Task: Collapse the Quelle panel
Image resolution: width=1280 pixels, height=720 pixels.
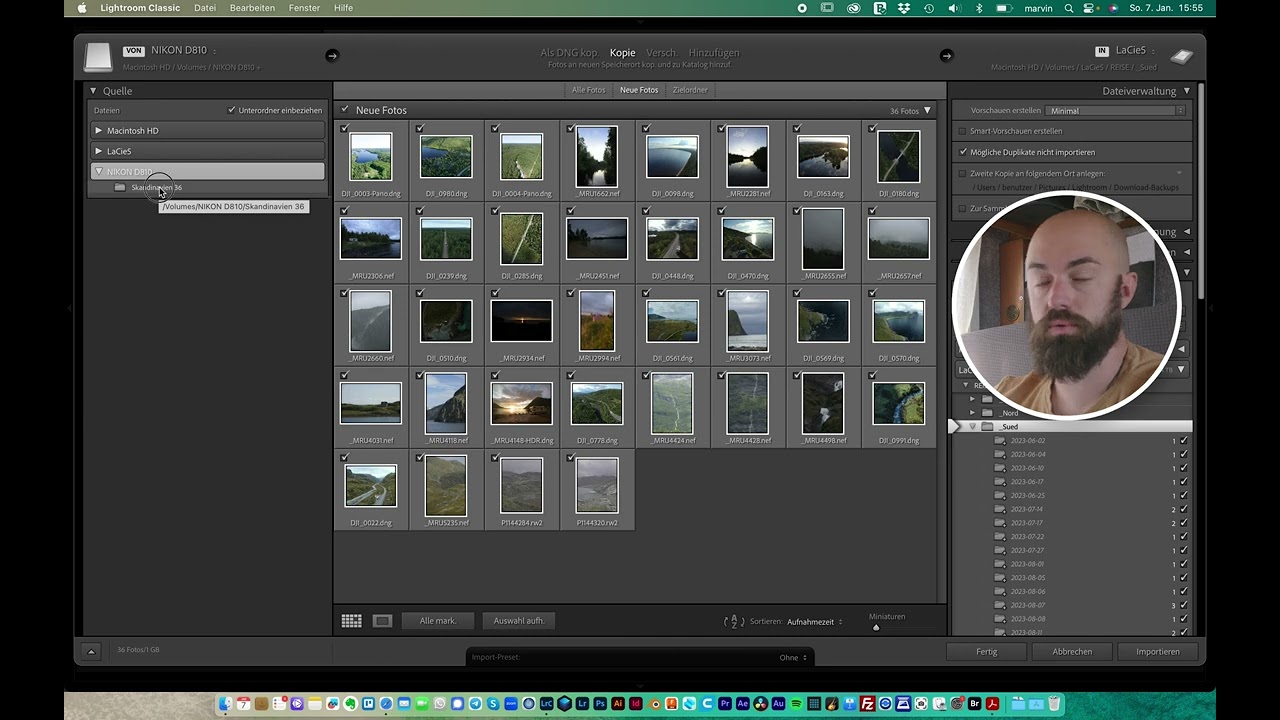Action: click(93, 91)
